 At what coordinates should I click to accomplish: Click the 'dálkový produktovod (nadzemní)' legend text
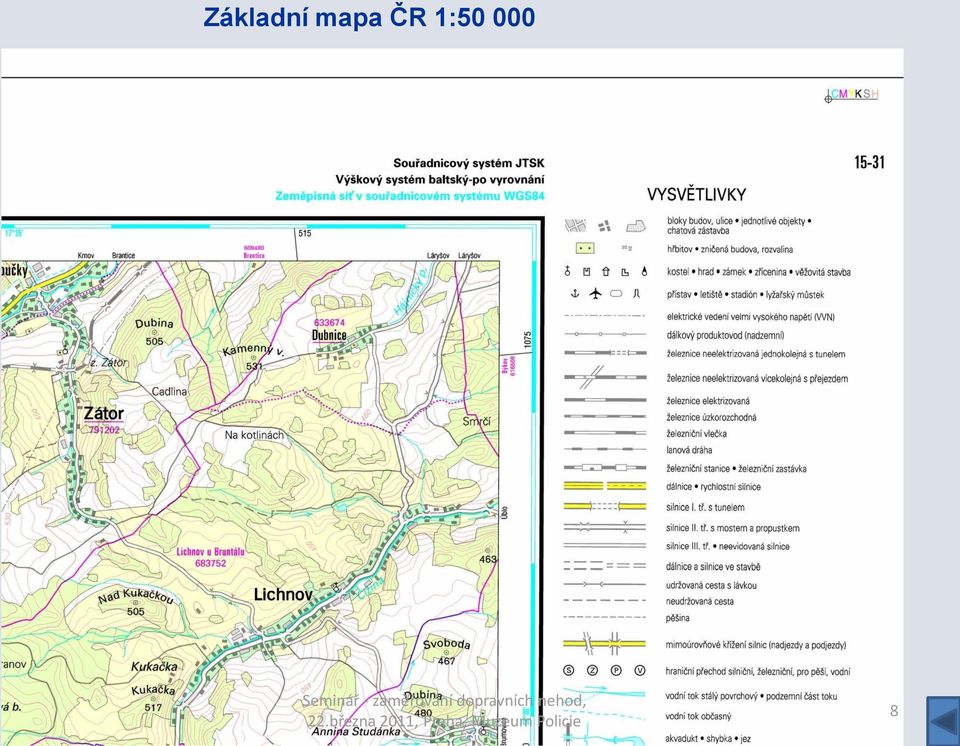(x=726, y=335)
